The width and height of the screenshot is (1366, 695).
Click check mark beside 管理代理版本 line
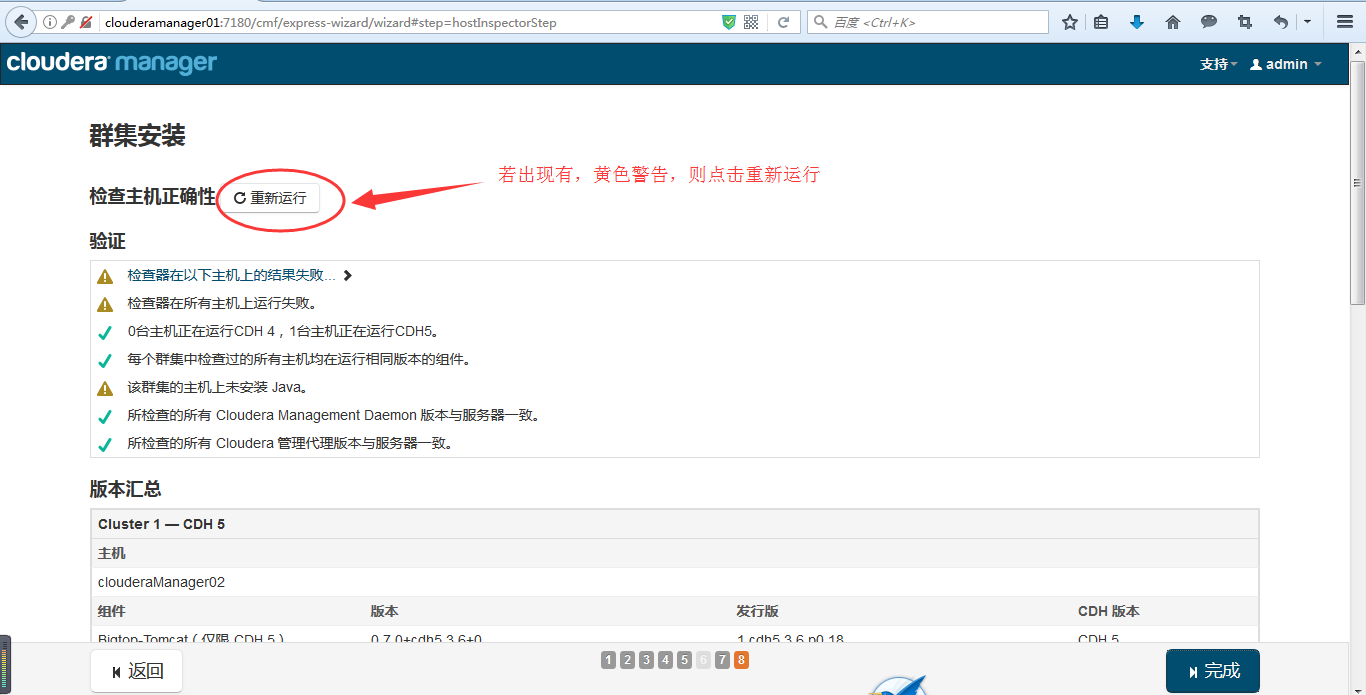coord(105,444)
